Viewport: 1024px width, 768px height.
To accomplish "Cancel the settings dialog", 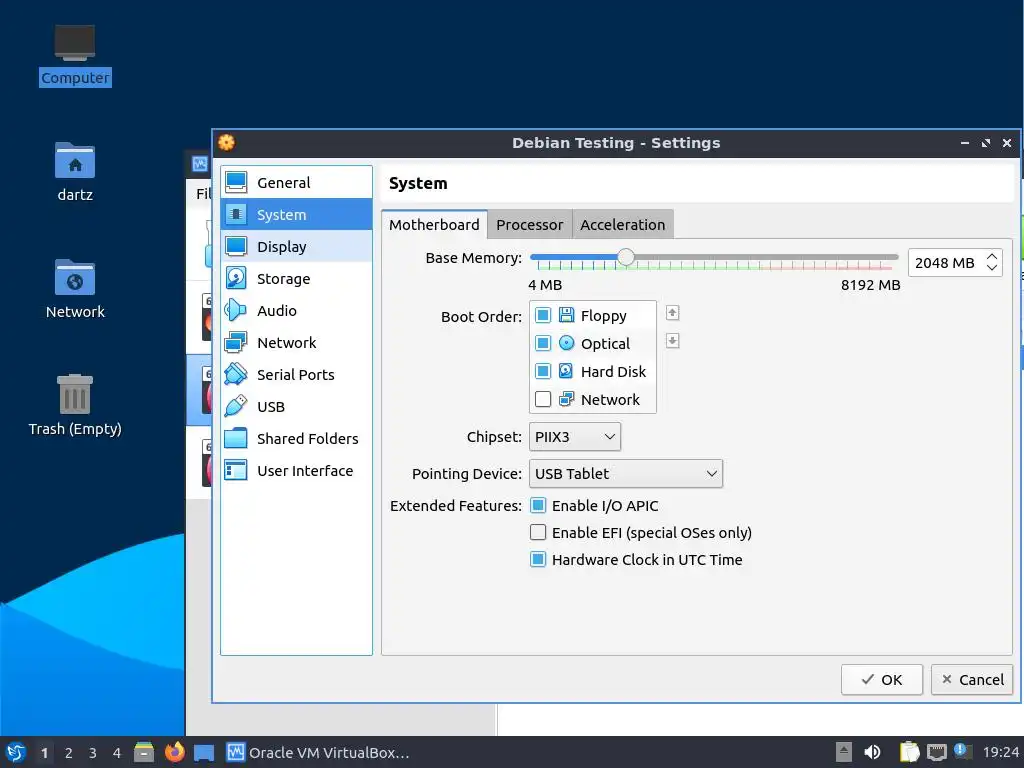I will (x=972, y=680).
